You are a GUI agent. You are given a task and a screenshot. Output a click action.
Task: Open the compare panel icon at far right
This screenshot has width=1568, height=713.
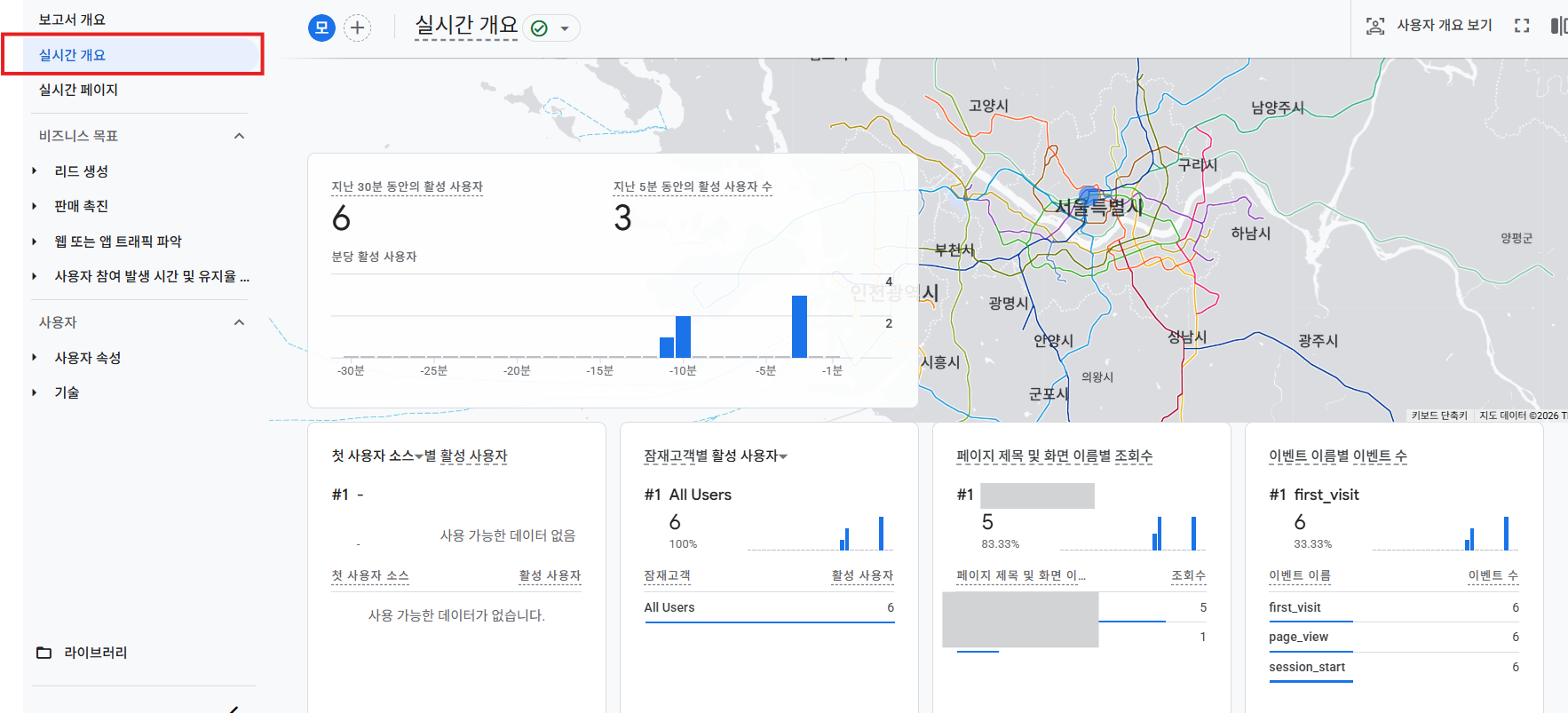(1558, 26)
